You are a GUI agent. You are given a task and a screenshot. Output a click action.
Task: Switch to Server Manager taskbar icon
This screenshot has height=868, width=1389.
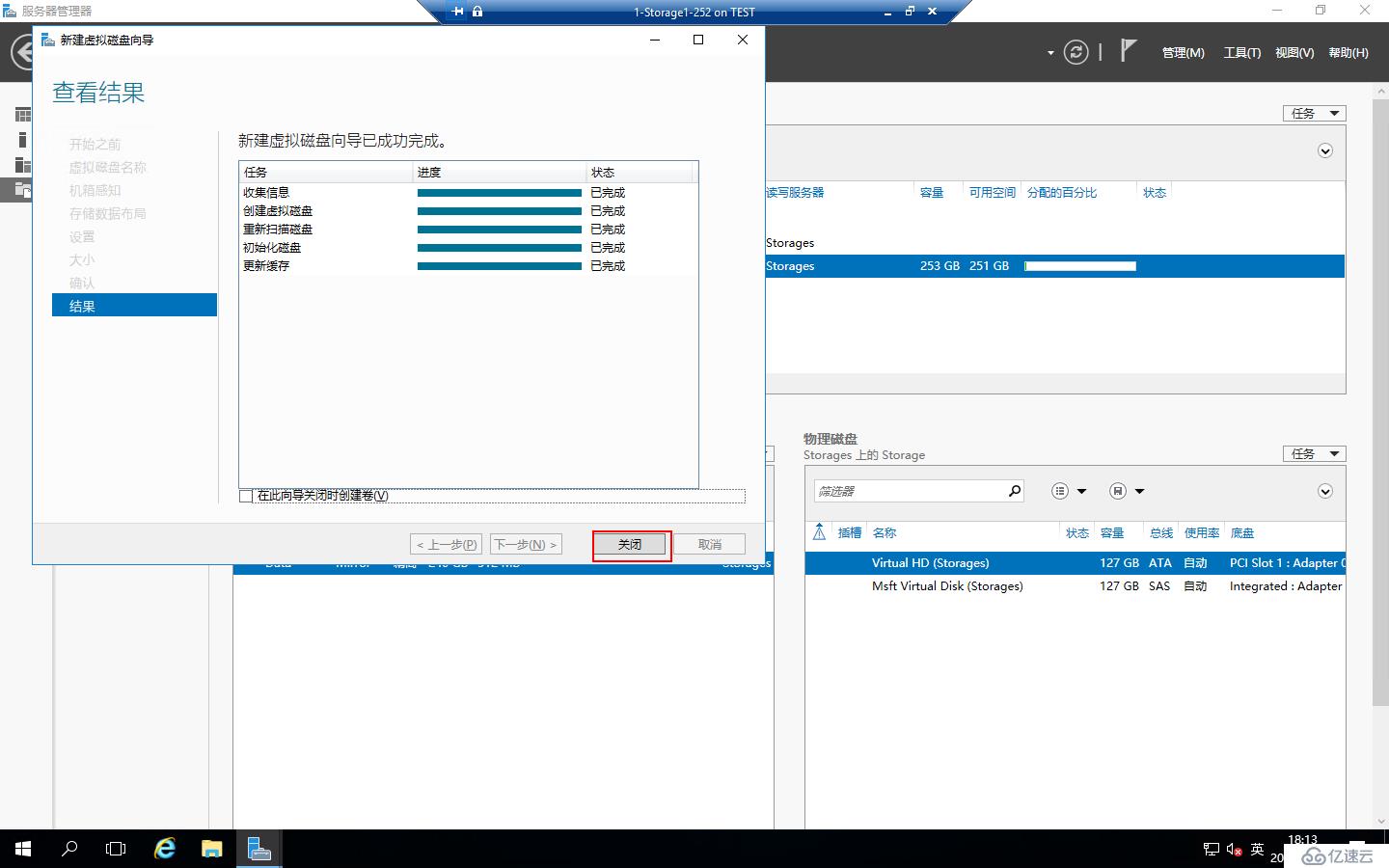(259, 849)
